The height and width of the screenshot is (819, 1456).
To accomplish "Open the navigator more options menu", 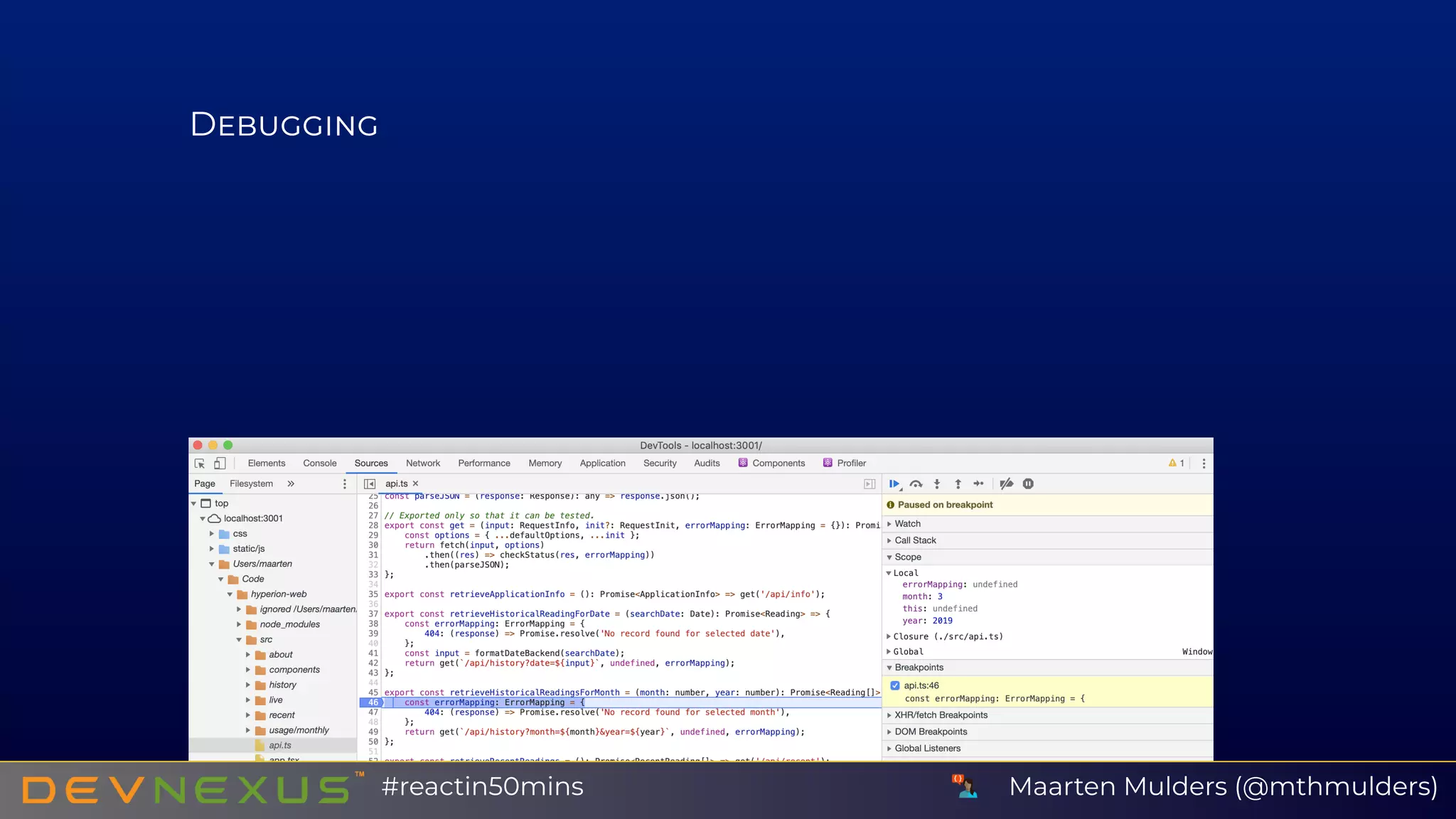I will point(345,484).
